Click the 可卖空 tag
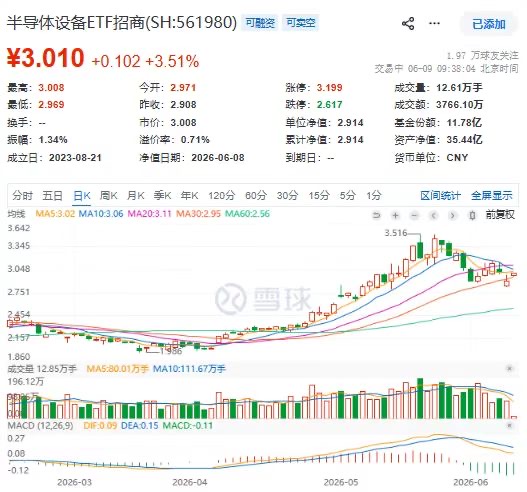This screenshot has height=492, width=527. pyautogui.click(x=300, y=23)
